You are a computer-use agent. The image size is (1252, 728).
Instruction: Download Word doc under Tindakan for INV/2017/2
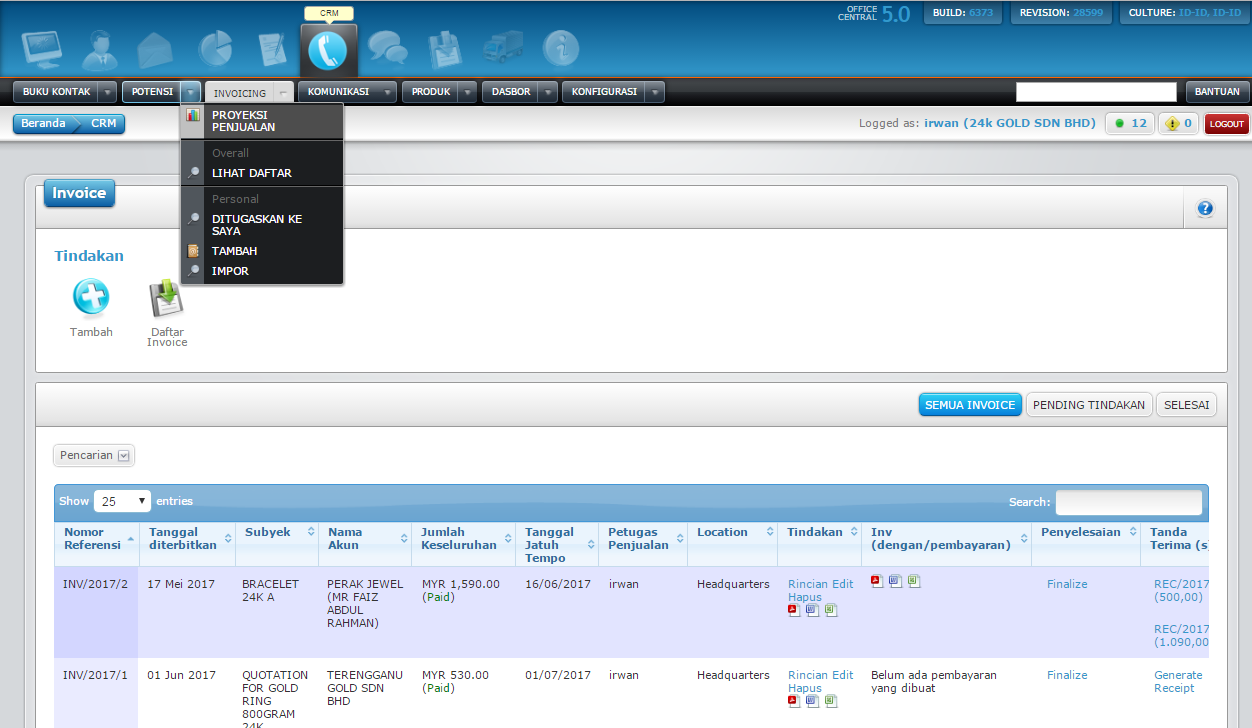point(812,611)
